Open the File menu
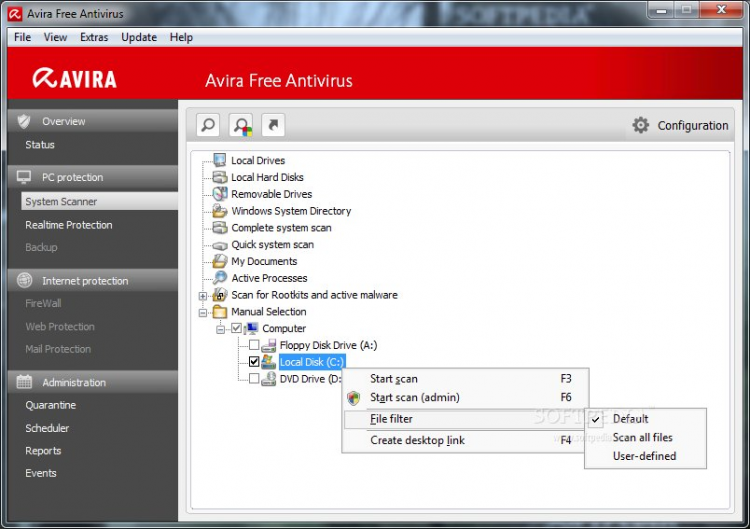This screenshot has width=750, height=529. pos(22,37)
